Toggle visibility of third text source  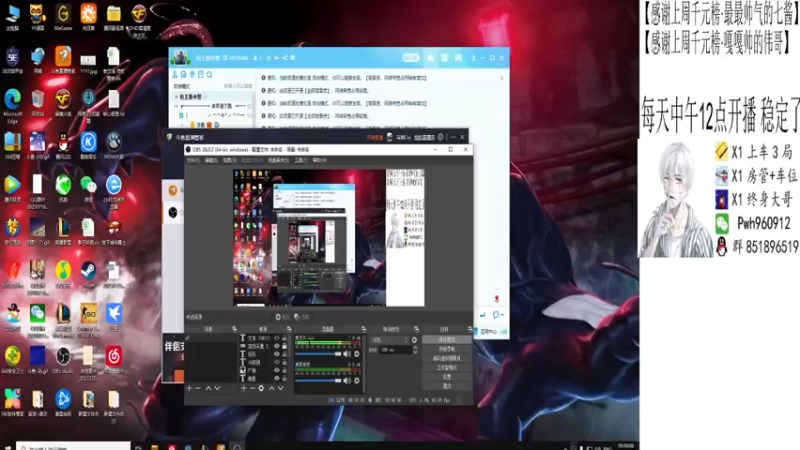coord(277,354)
